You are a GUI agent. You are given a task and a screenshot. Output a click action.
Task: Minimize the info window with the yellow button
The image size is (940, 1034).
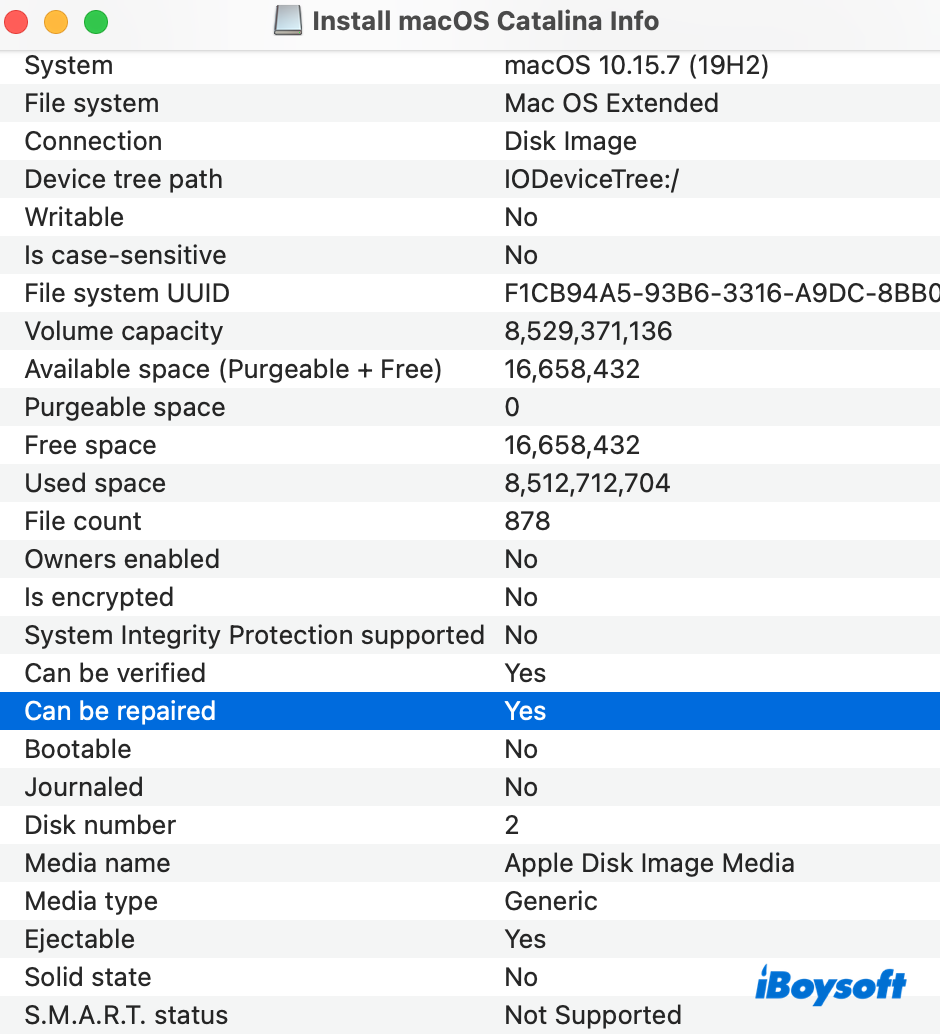(57, 22)
